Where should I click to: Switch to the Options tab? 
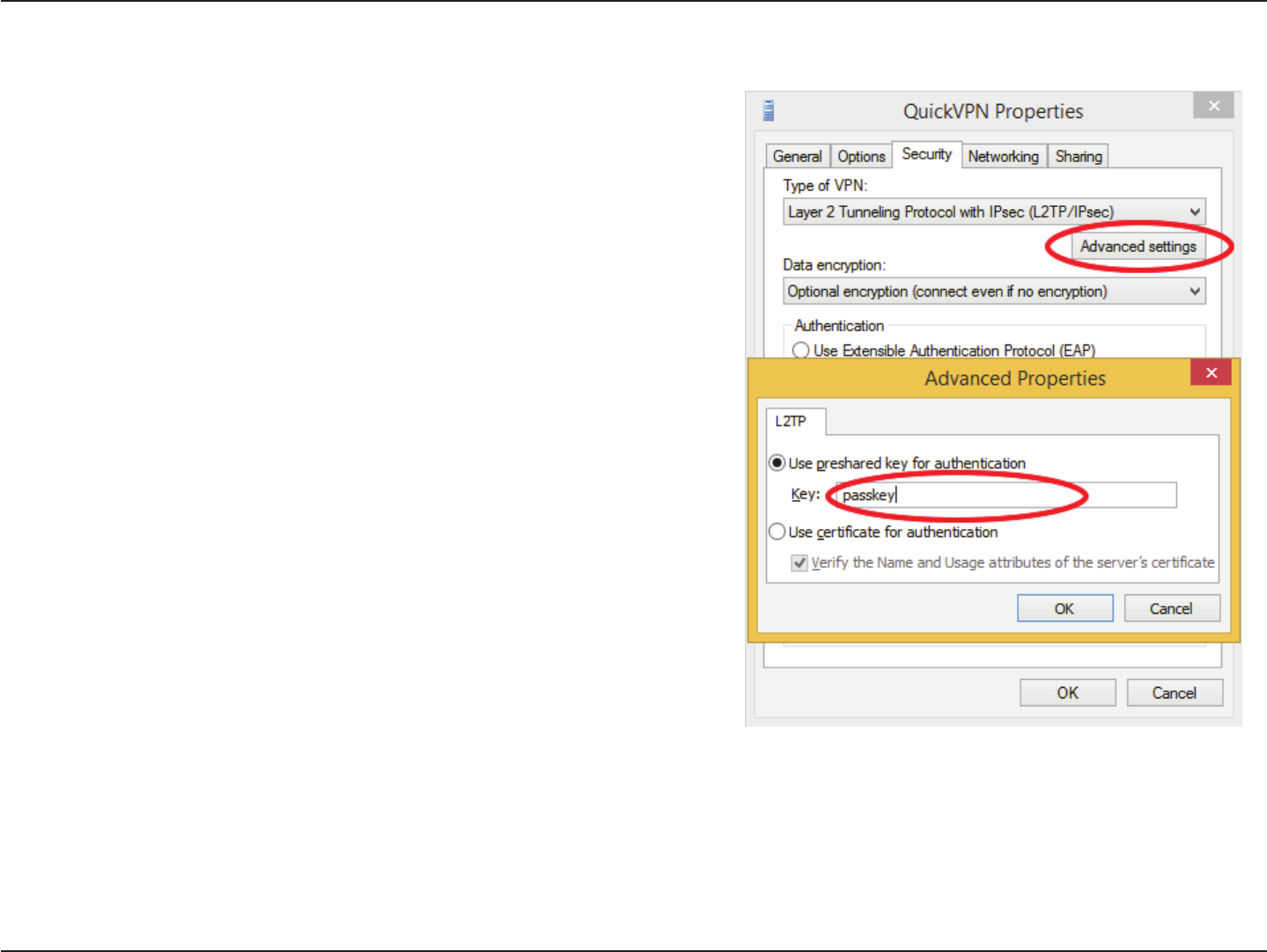point(861,157)
